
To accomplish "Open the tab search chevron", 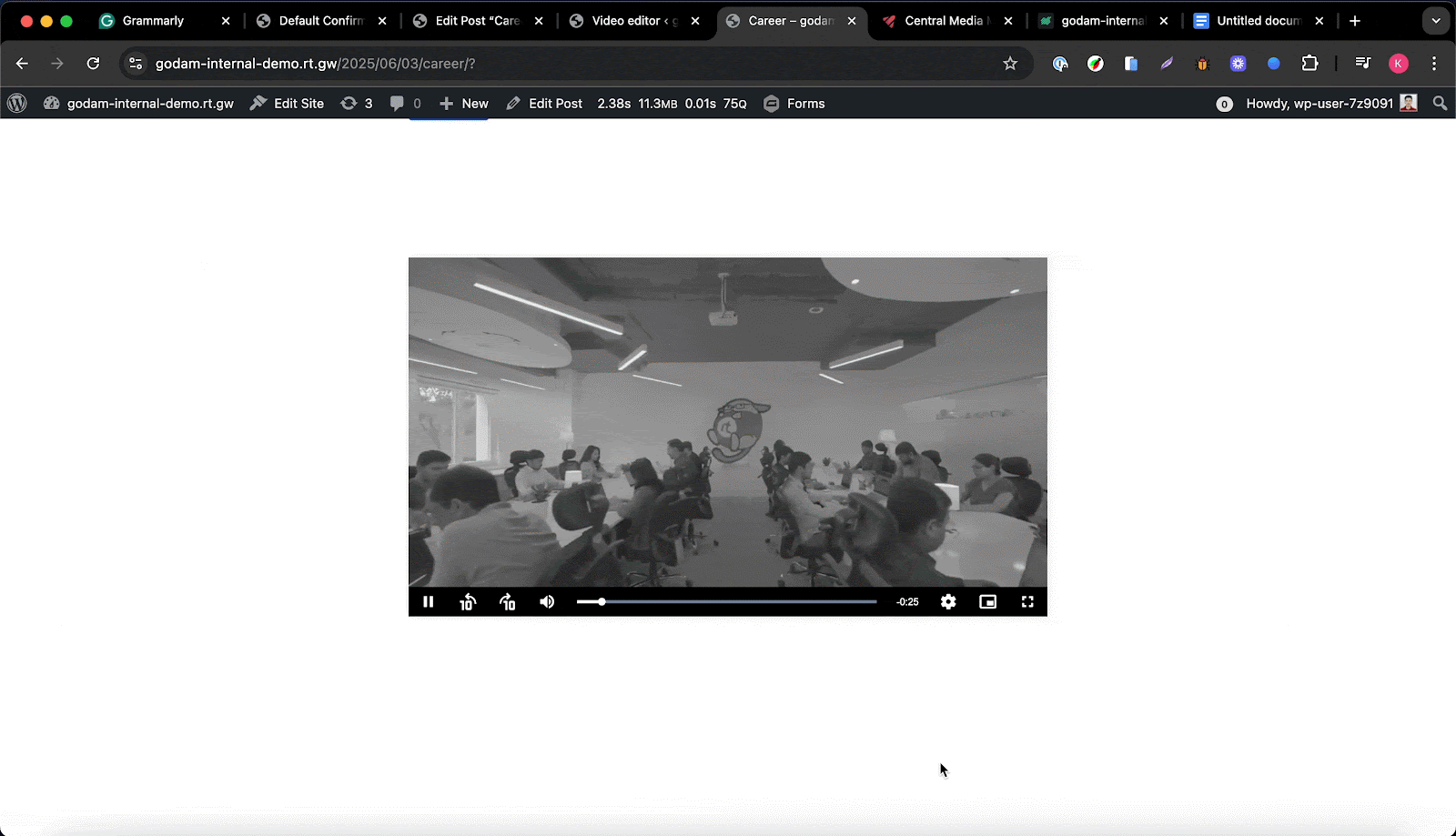I will pos(1436,20).
